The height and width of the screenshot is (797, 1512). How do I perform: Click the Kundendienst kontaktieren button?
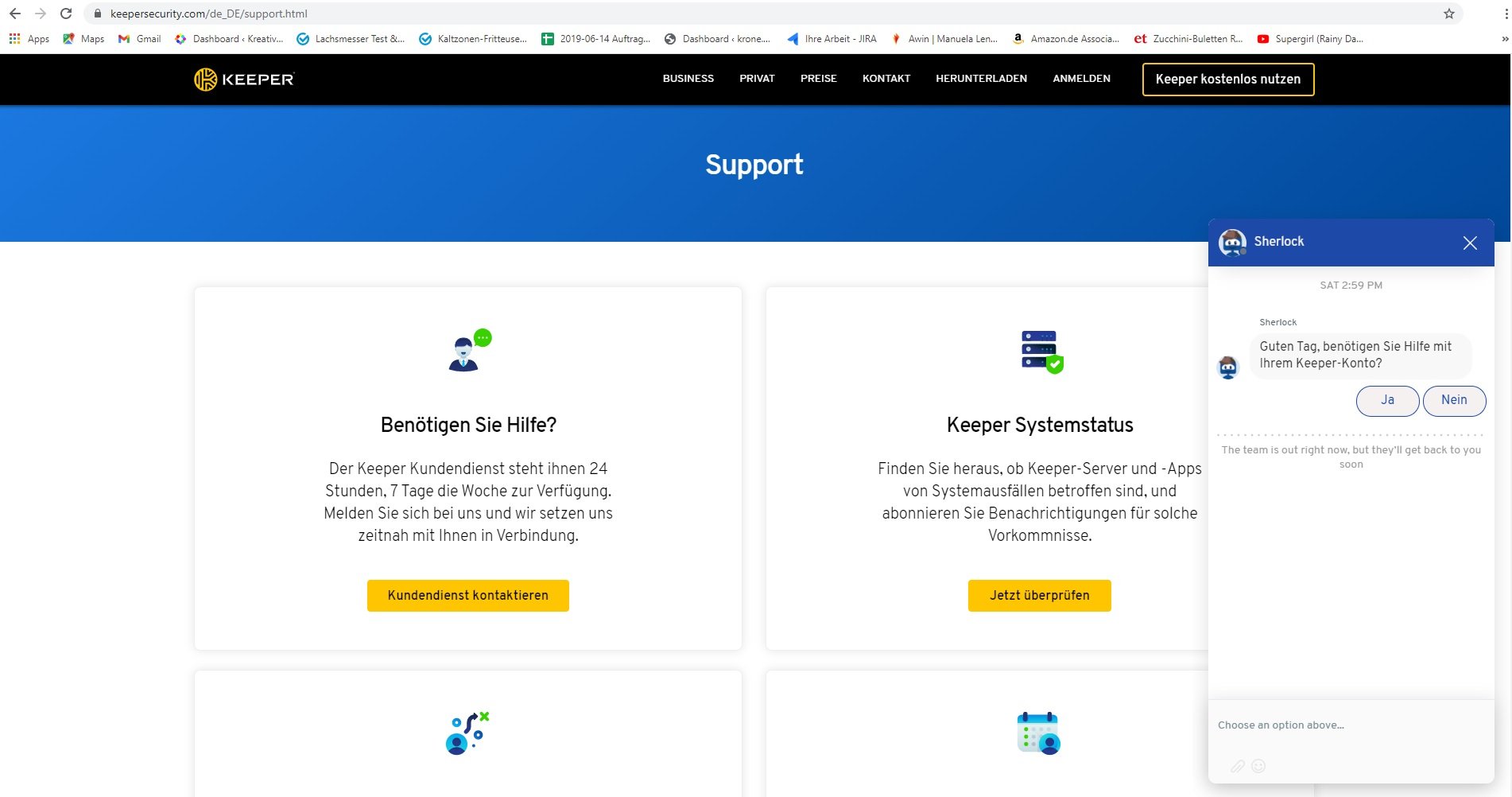(468, 596)
